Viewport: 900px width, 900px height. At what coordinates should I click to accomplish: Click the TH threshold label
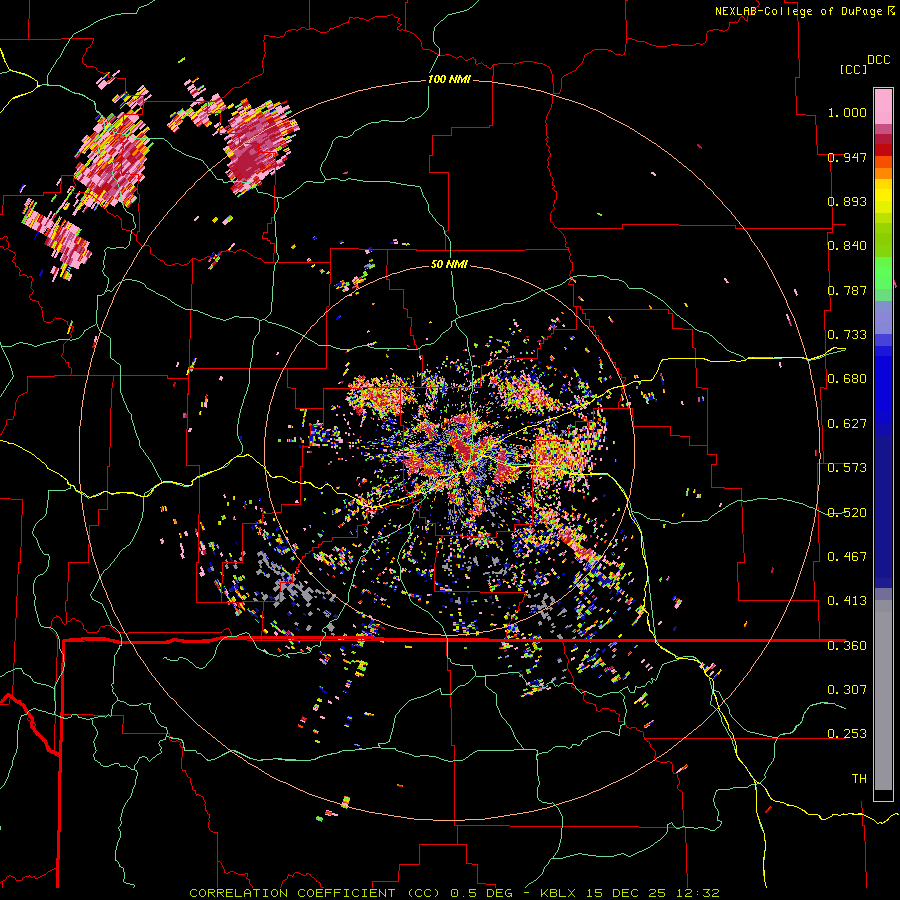[859, 779]
